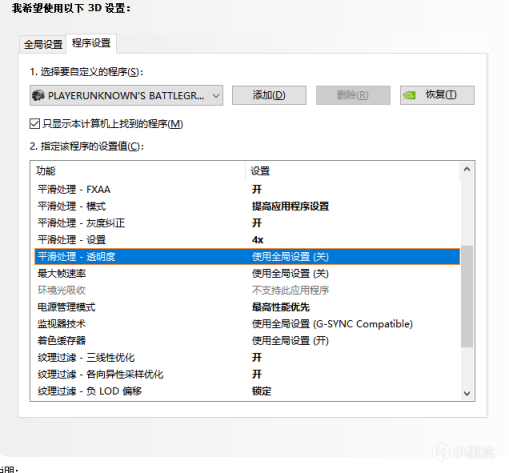The width and height of the screenshot is (509, 473).
Task: Select the 平滑处理 - 模式 row
Action: 247,206
